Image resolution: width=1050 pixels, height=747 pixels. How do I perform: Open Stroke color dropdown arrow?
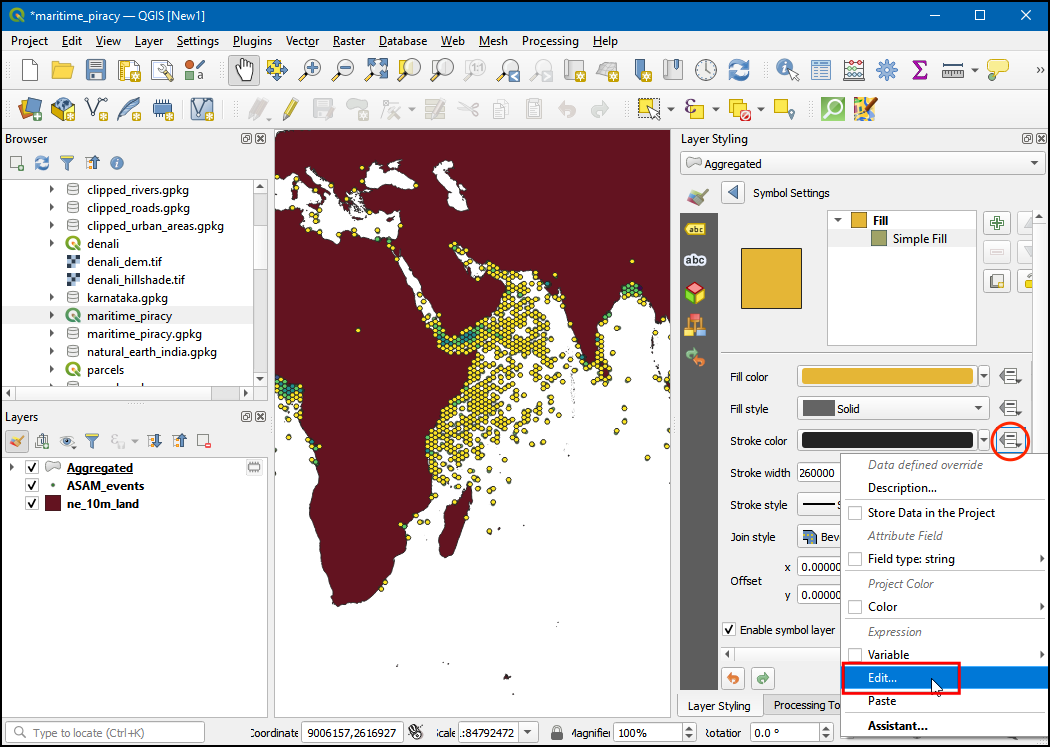tap(984, 440)
